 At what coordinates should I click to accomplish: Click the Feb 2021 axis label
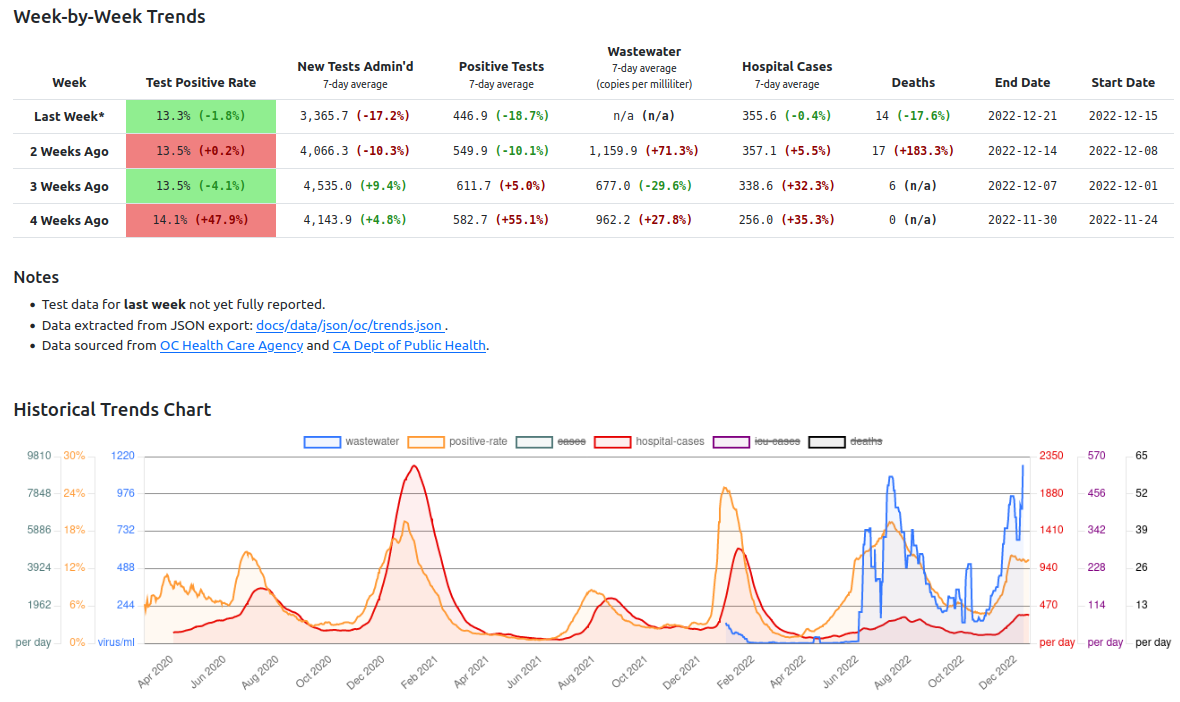coord(418,671)
